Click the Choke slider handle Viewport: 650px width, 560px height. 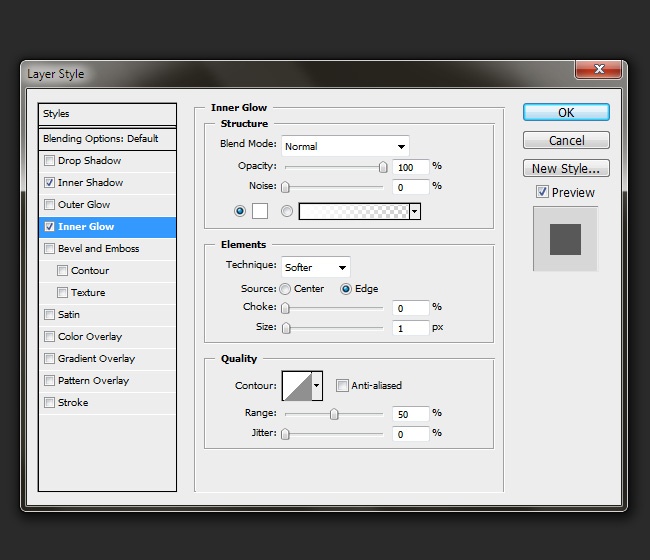(285, 308)
